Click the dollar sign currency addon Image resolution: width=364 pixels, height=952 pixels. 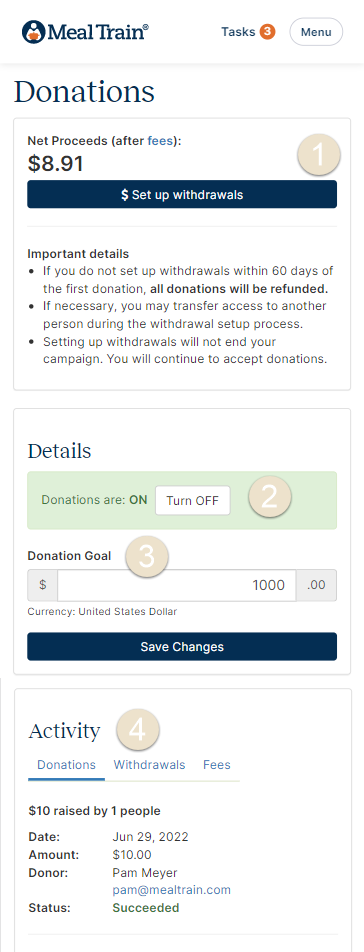point(42,585)
